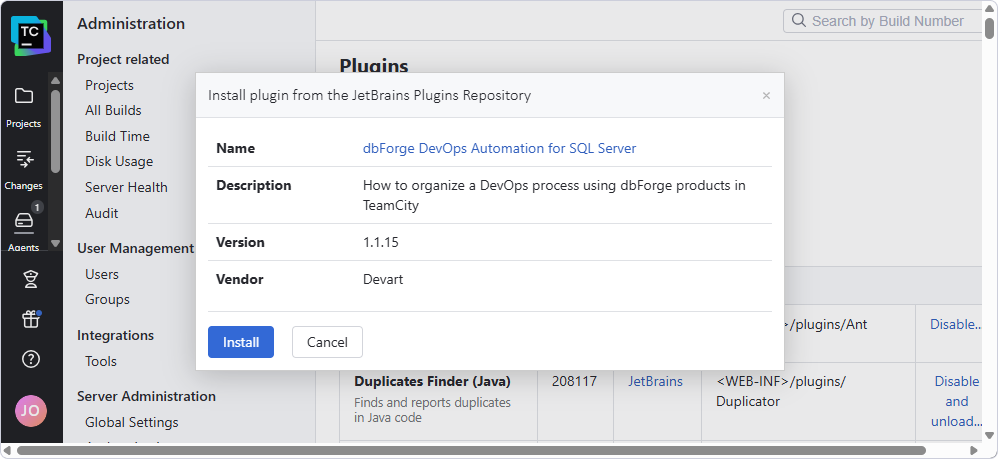Click the Install button
Screen dimensions: 998x459
tap(241, 342)
